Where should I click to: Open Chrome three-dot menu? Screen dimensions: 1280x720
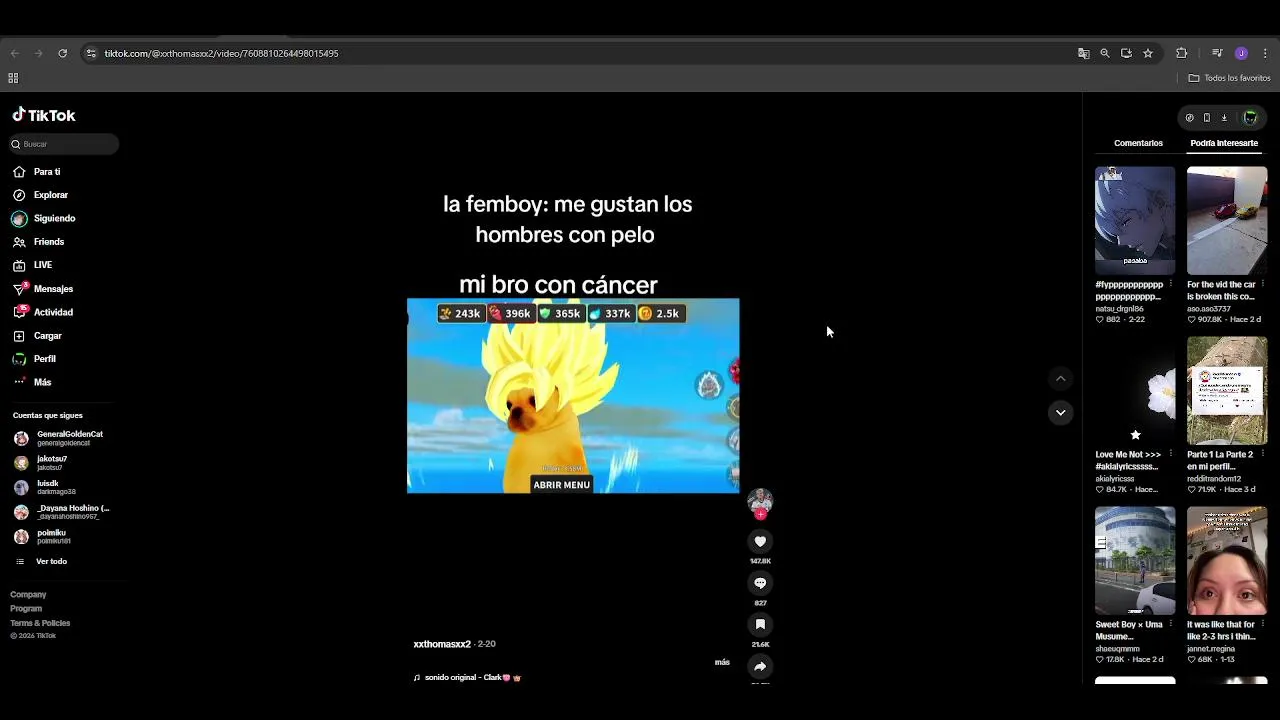click(x=1265, y=53)
